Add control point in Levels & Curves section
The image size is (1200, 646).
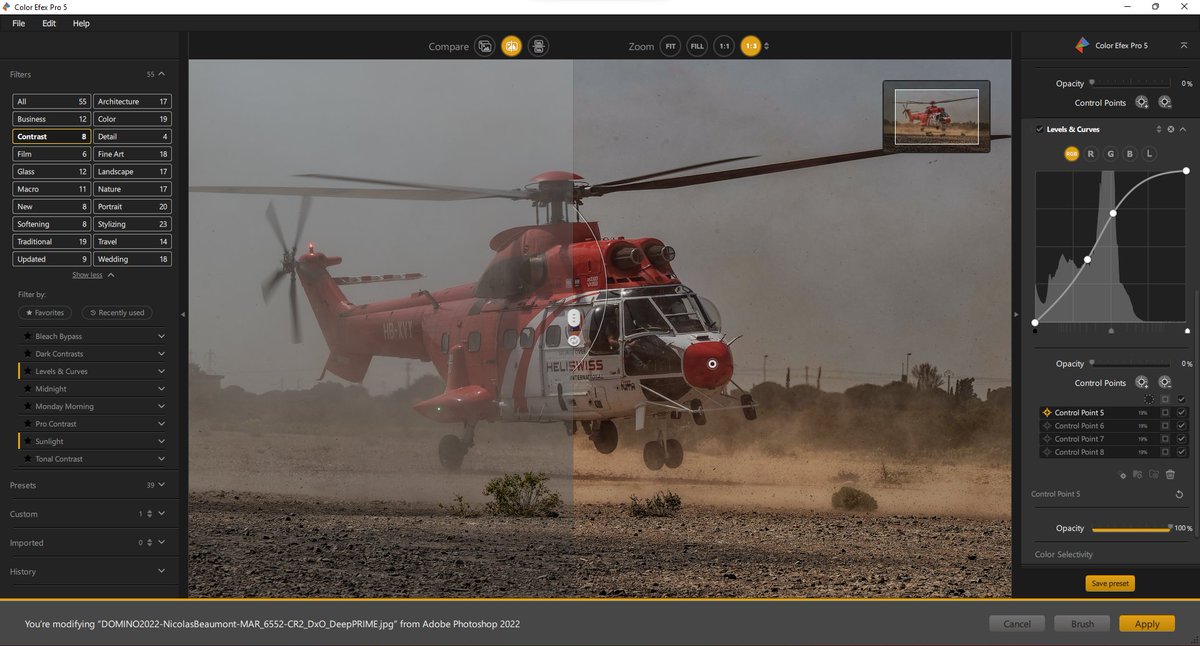1142,382
